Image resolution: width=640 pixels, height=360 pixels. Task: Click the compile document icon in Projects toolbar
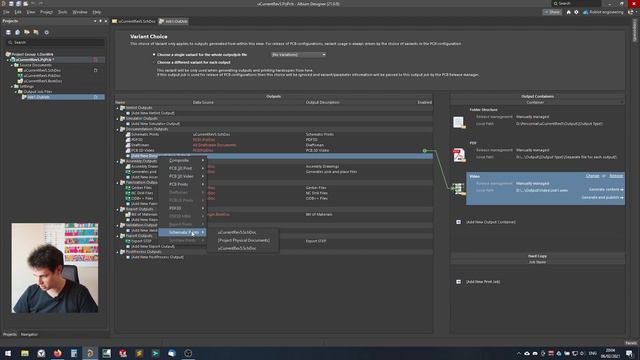18,32
